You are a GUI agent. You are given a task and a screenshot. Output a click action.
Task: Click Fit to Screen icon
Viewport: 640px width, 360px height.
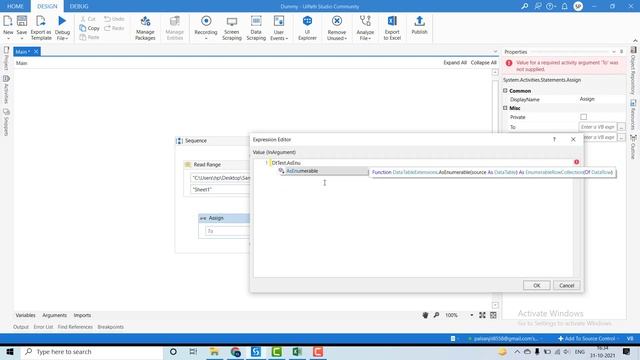coord(482,315)
